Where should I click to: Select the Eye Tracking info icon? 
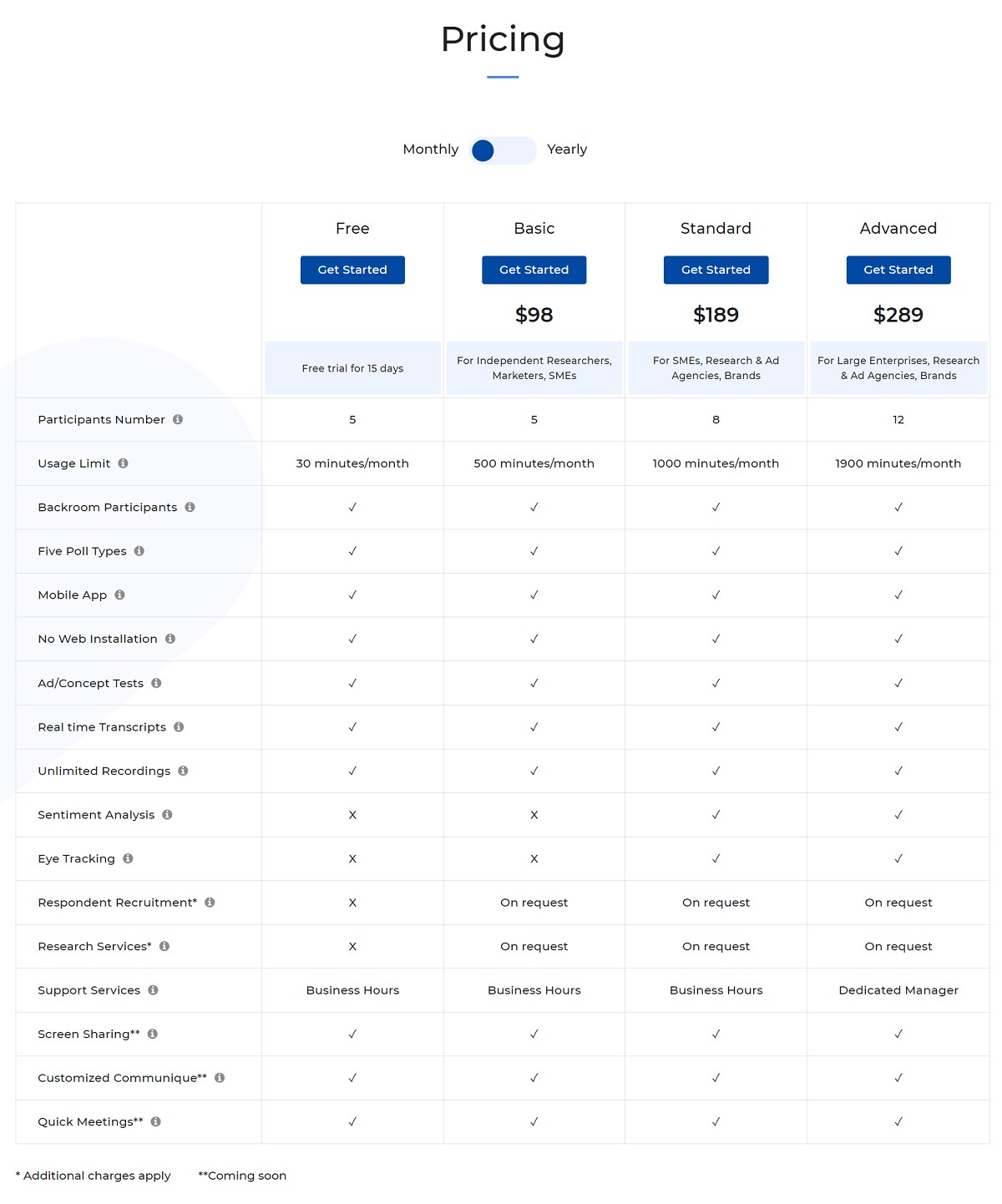point(126,858)
